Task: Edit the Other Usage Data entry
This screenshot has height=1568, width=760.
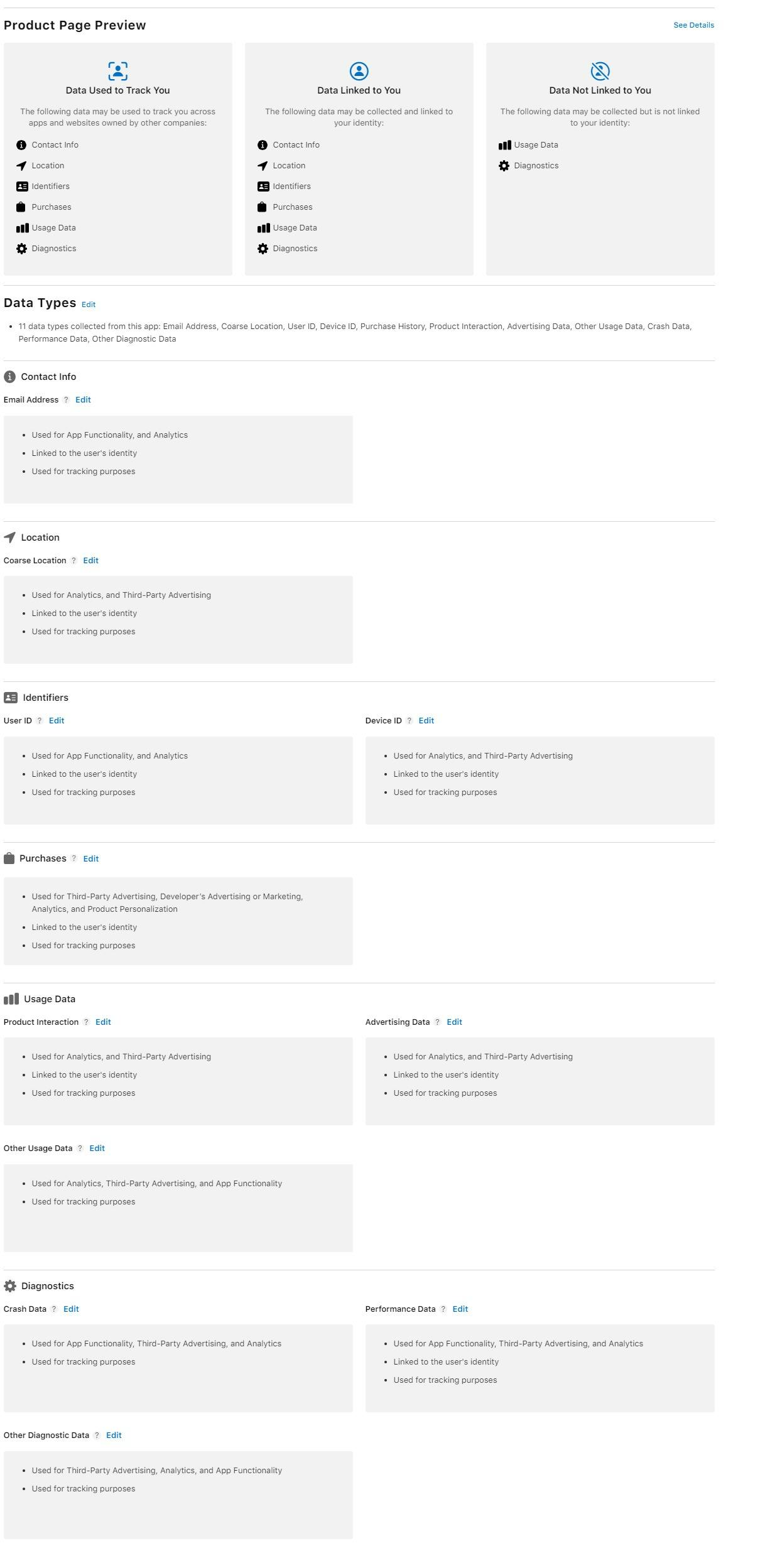Action: pos(97,1149)
